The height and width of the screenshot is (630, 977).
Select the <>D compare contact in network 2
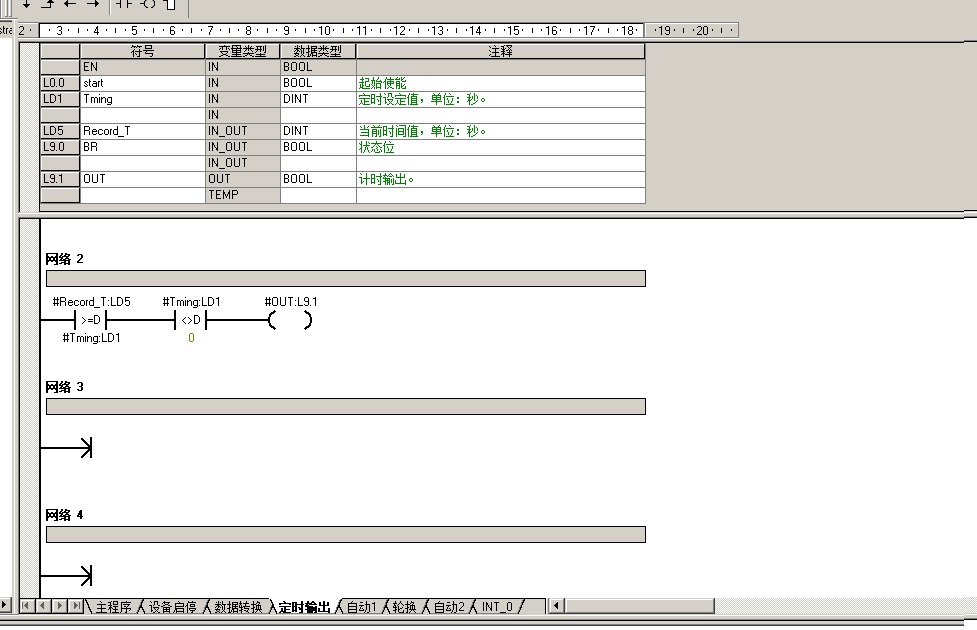click(191, 320)
